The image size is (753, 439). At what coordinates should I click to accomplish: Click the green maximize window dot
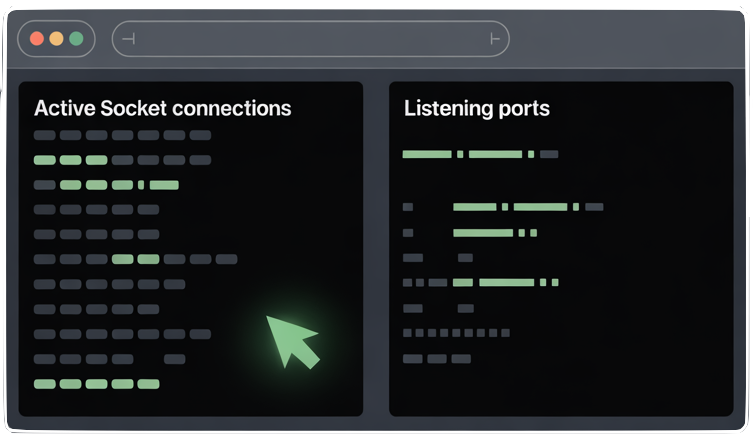[x=76, y=39]
